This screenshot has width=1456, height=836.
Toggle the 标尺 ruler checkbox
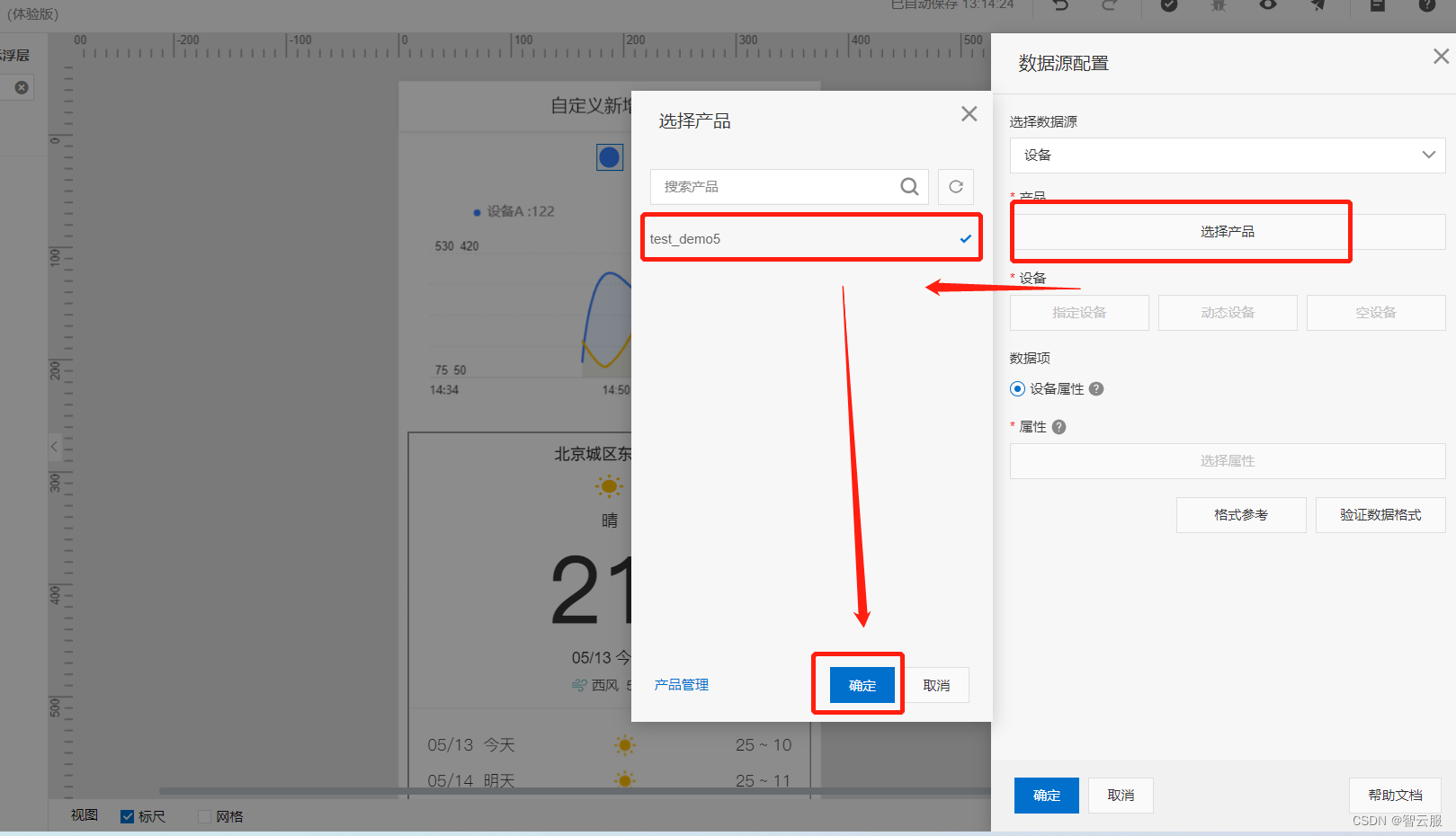pyautogui.click(x=127, y=816)
